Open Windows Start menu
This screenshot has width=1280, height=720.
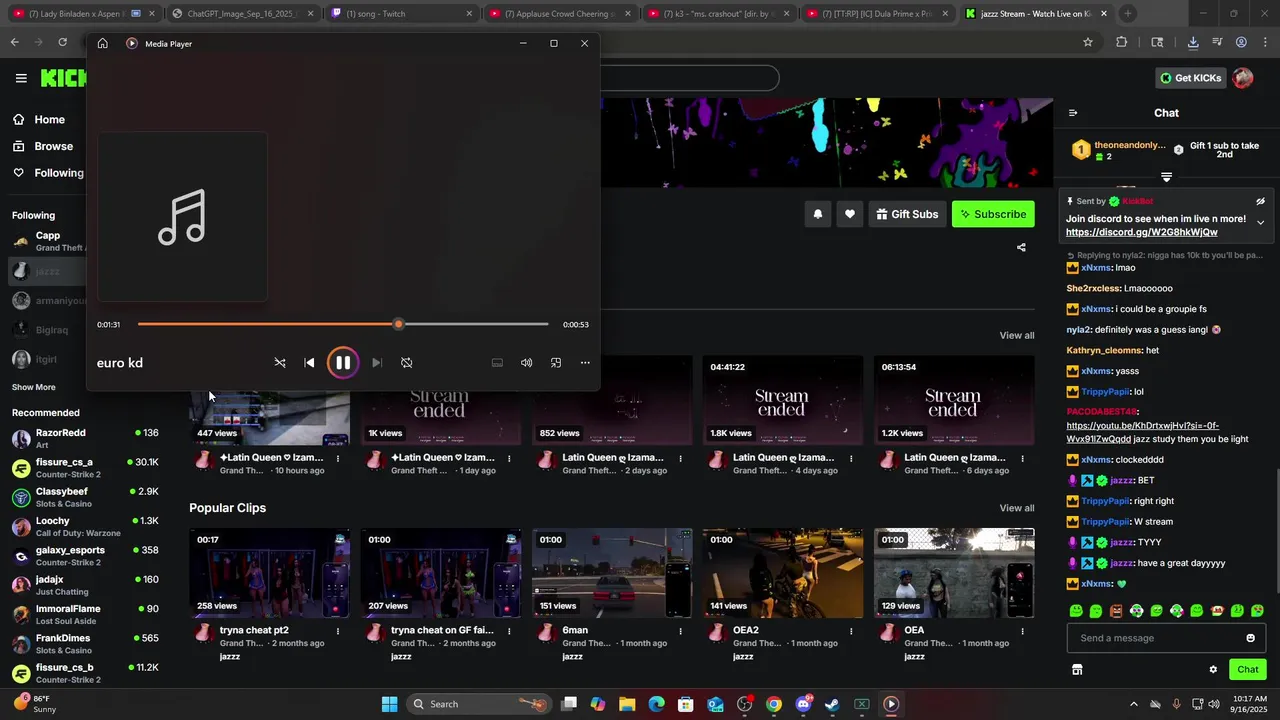(389, 704)
